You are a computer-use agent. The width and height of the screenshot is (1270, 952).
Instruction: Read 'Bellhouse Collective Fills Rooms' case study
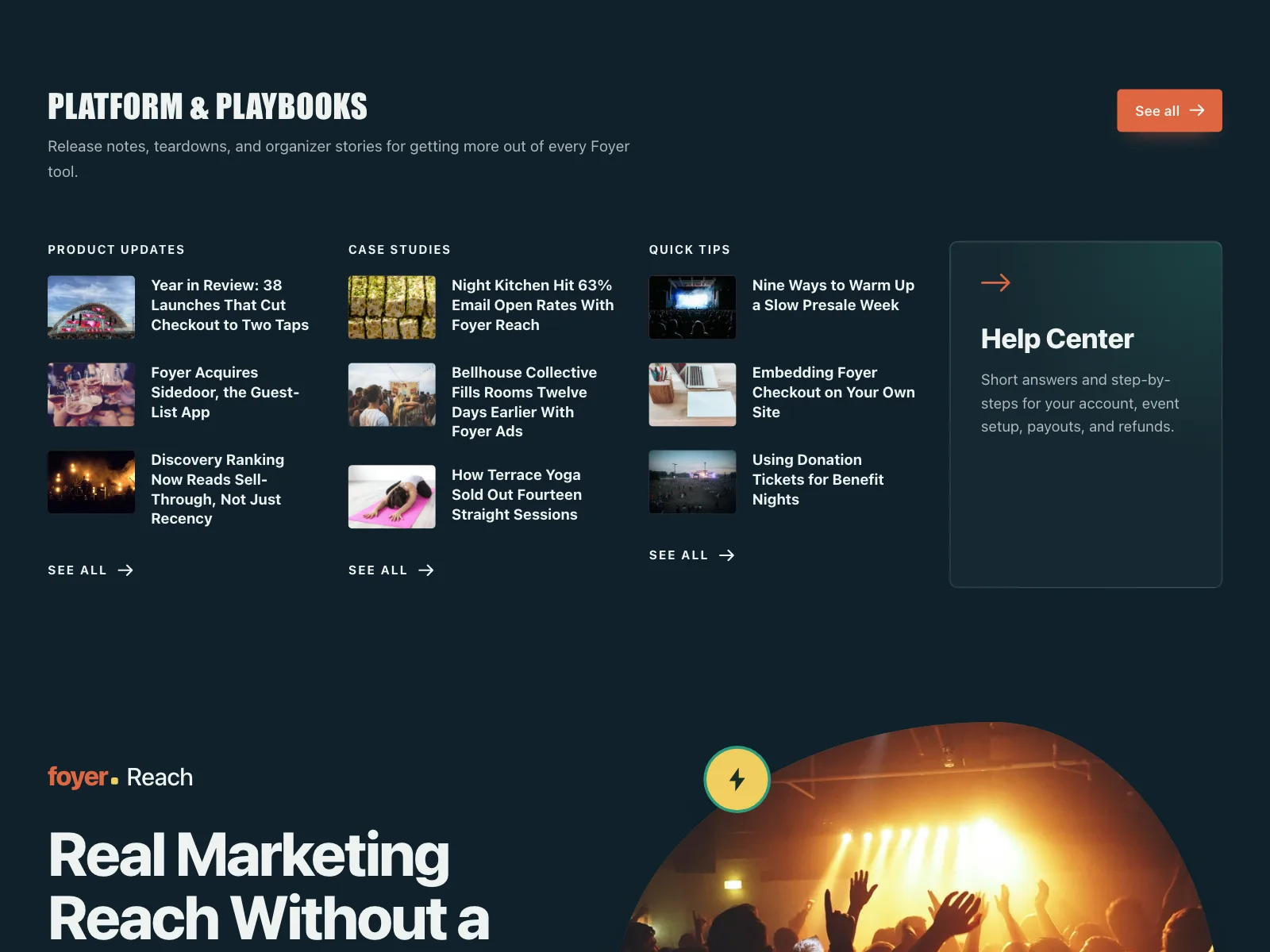click(x=524, y=401)
